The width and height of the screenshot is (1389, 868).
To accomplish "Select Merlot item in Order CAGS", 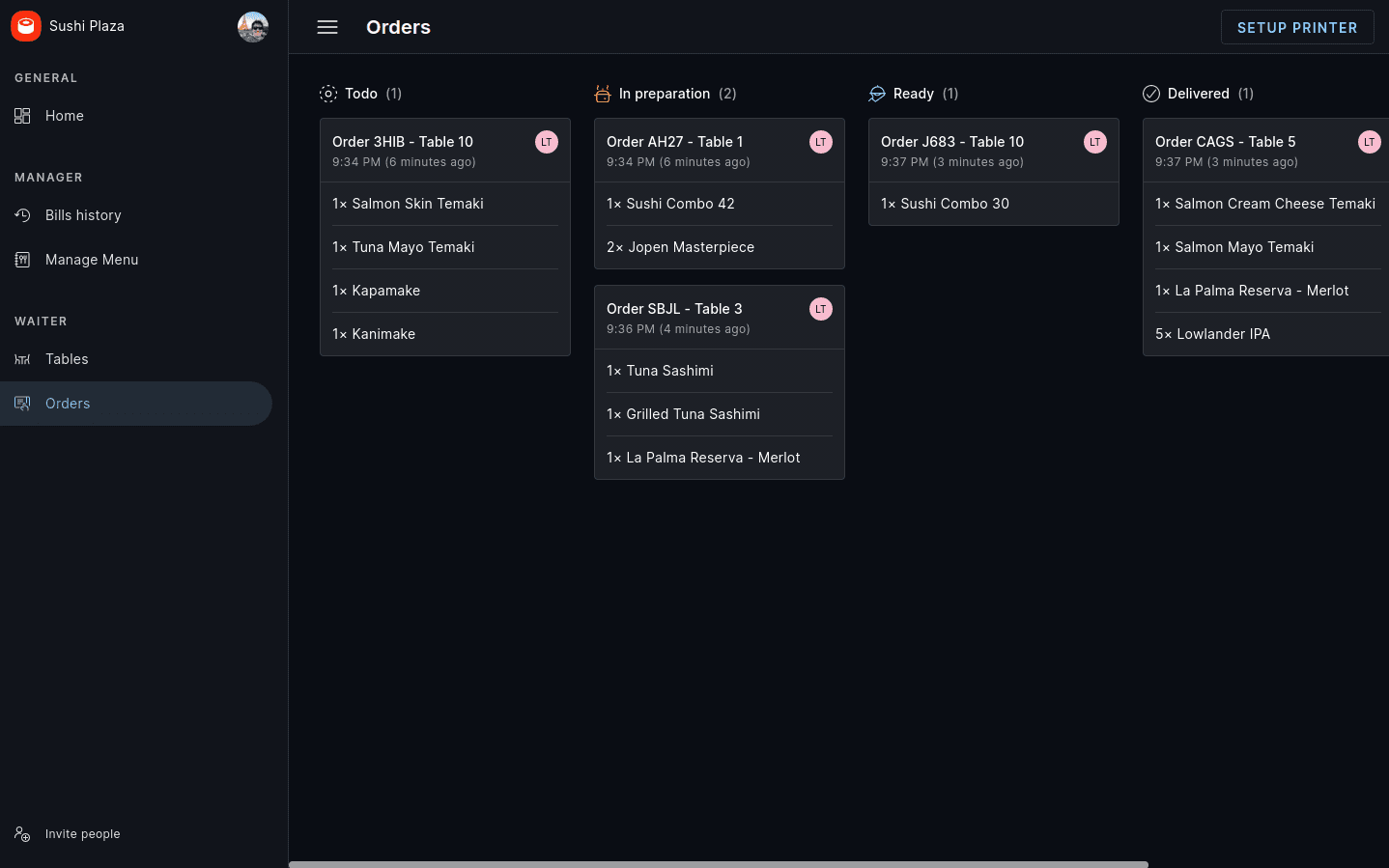I will (x=1266, y=291).
